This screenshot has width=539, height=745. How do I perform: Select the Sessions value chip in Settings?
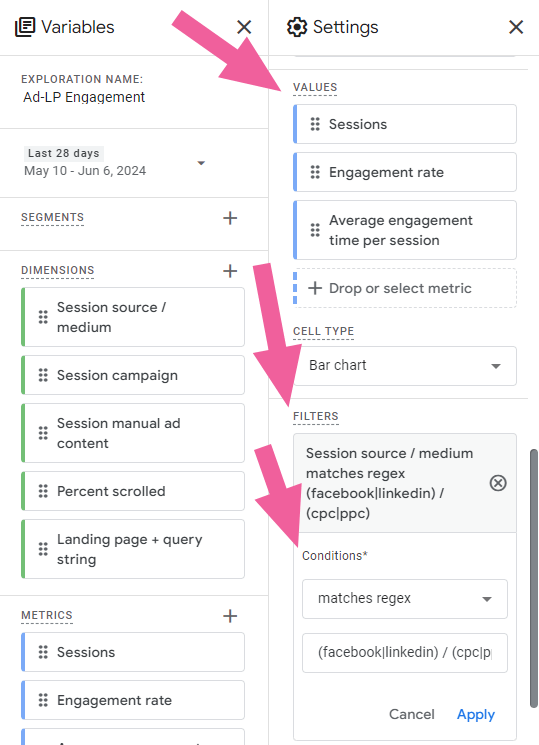coord(405,124)
